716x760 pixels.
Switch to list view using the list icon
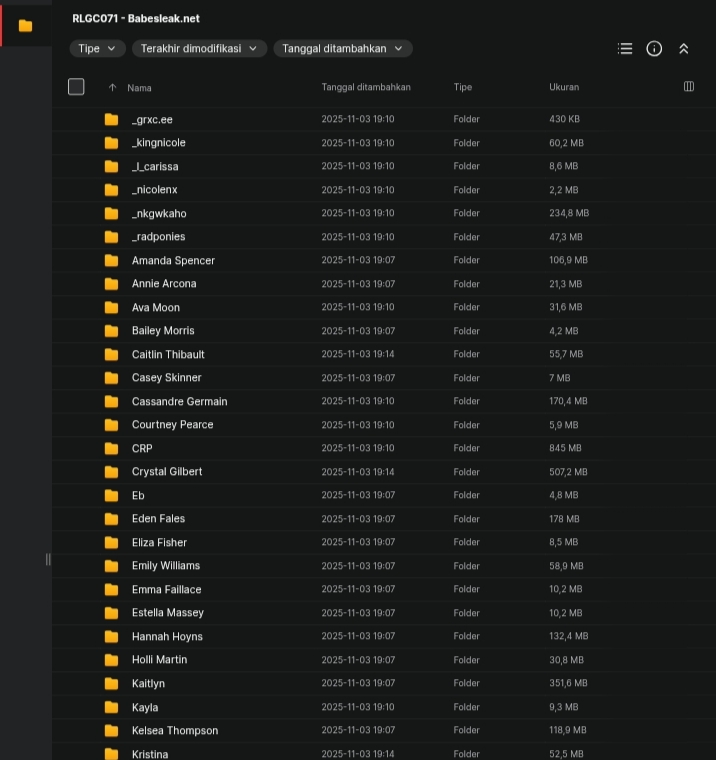click(625, 48)
